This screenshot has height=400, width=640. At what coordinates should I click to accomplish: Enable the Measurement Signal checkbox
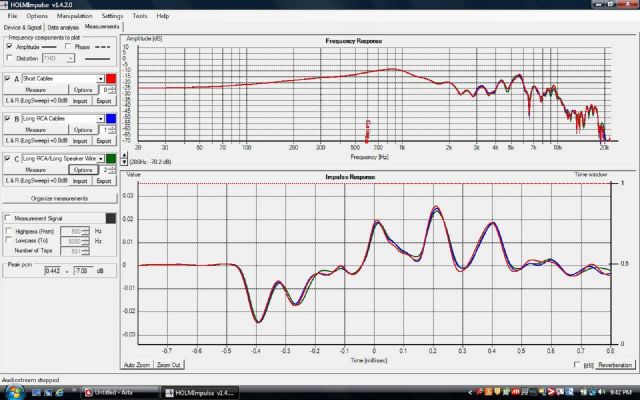(7, 218)
